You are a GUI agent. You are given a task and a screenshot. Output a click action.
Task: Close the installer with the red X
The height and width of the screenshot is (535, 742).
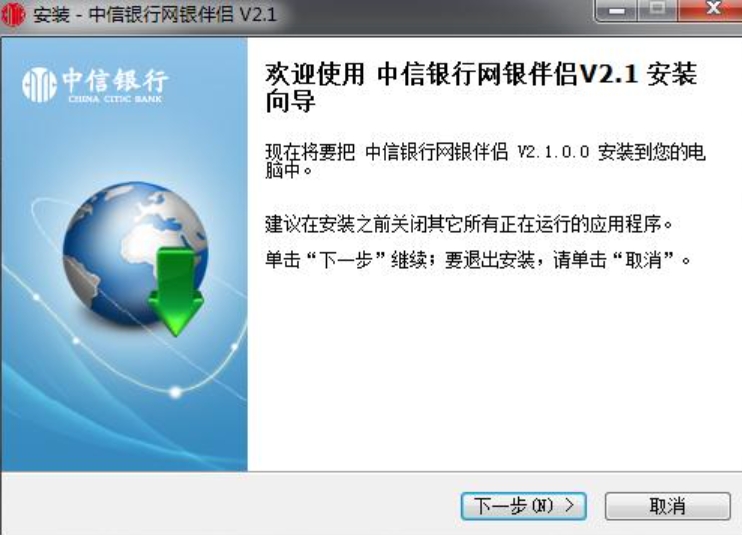pos(709,10)
